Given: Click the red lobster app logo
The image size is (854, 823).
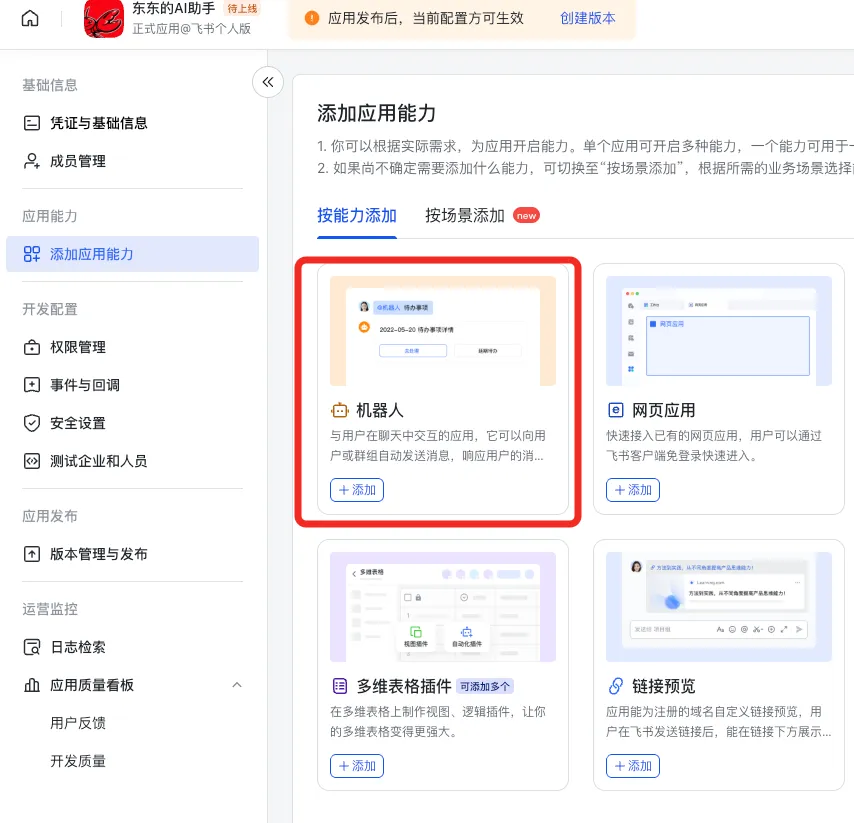Looking at the screenshot, I should point(104,19).
